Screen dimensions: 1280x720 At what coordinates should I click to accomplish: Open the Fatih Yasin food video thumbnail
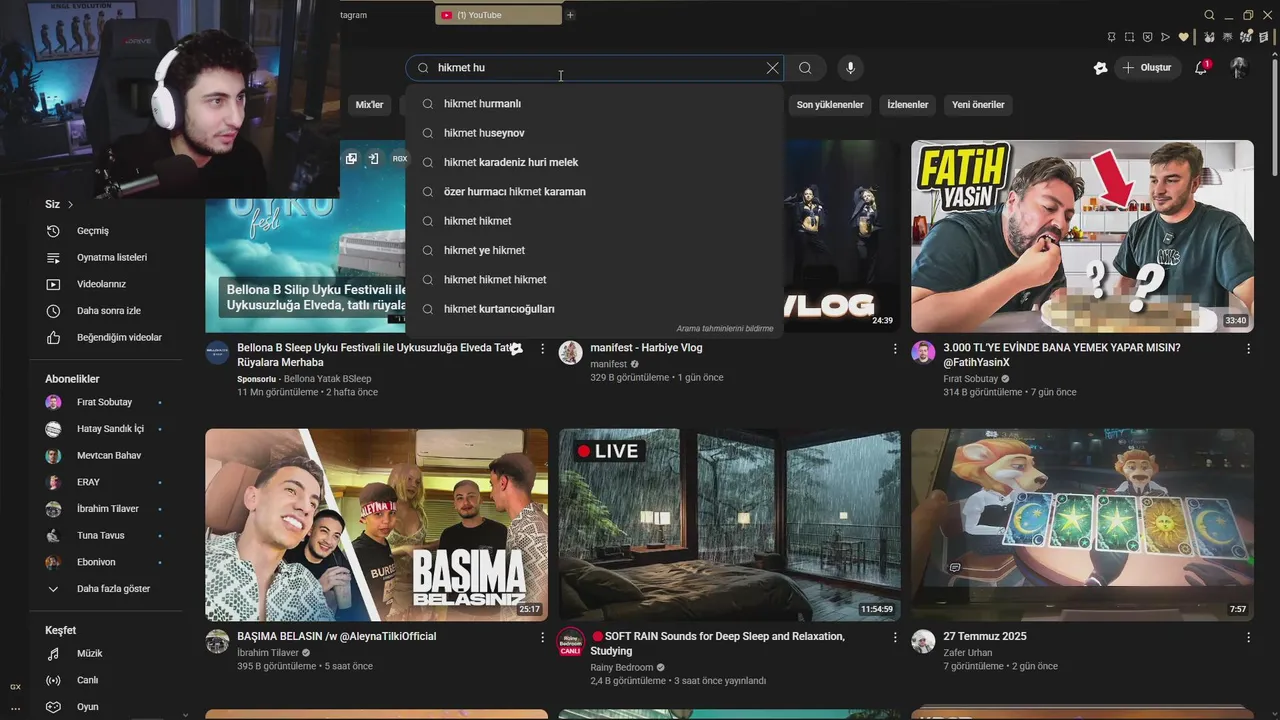pos(1082,236)
